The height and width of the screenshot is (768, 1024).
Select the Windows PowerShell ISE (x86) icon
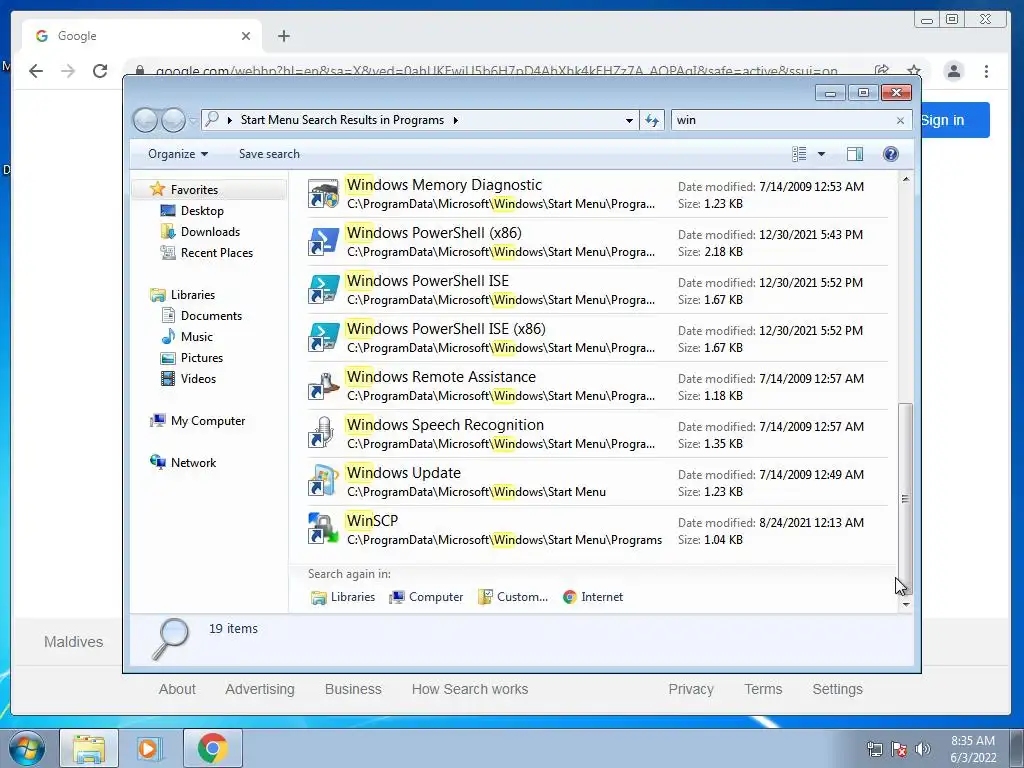tap(323, 338)
